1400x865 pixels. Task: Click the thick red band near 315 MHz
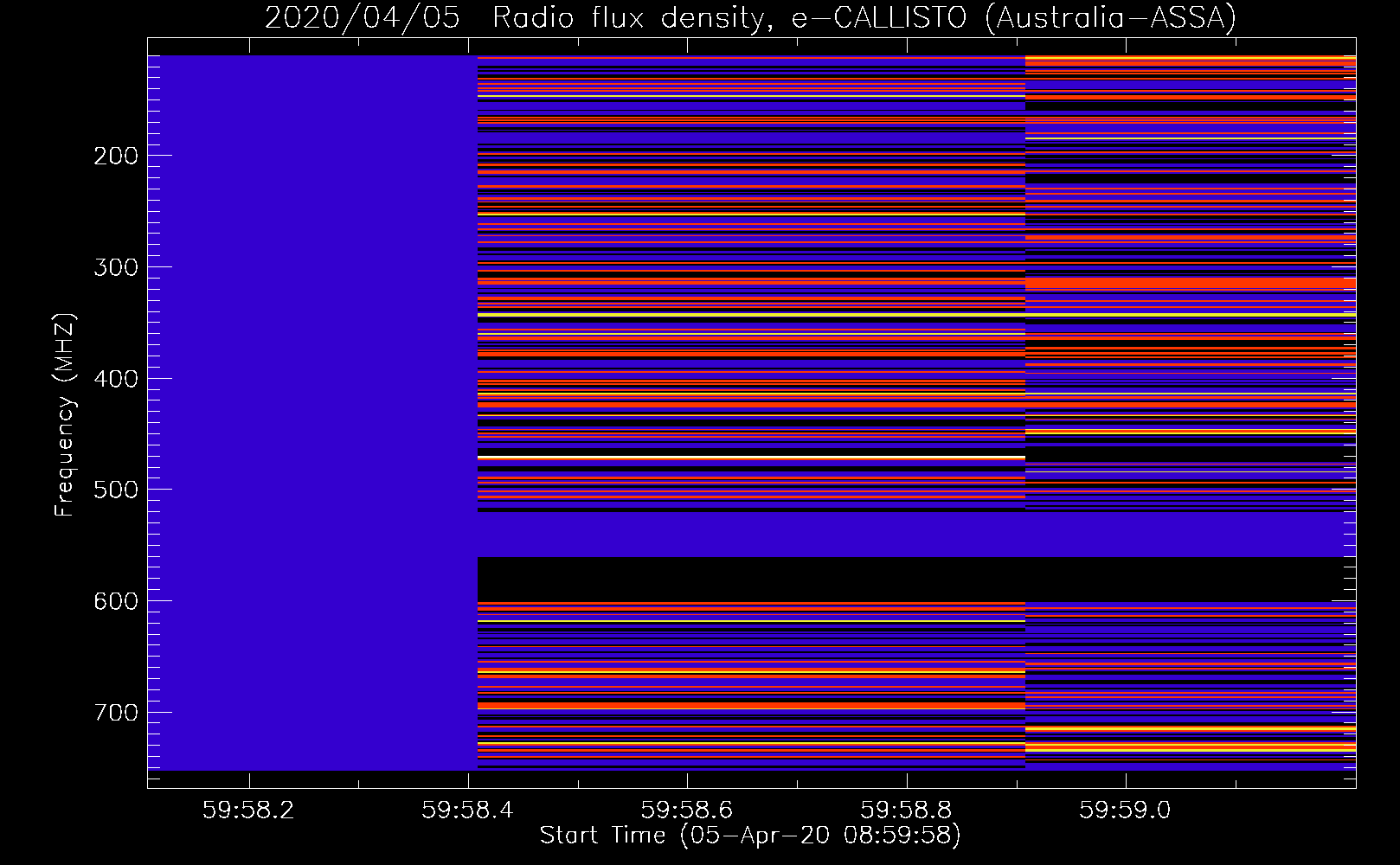(x=1191, y=284)
